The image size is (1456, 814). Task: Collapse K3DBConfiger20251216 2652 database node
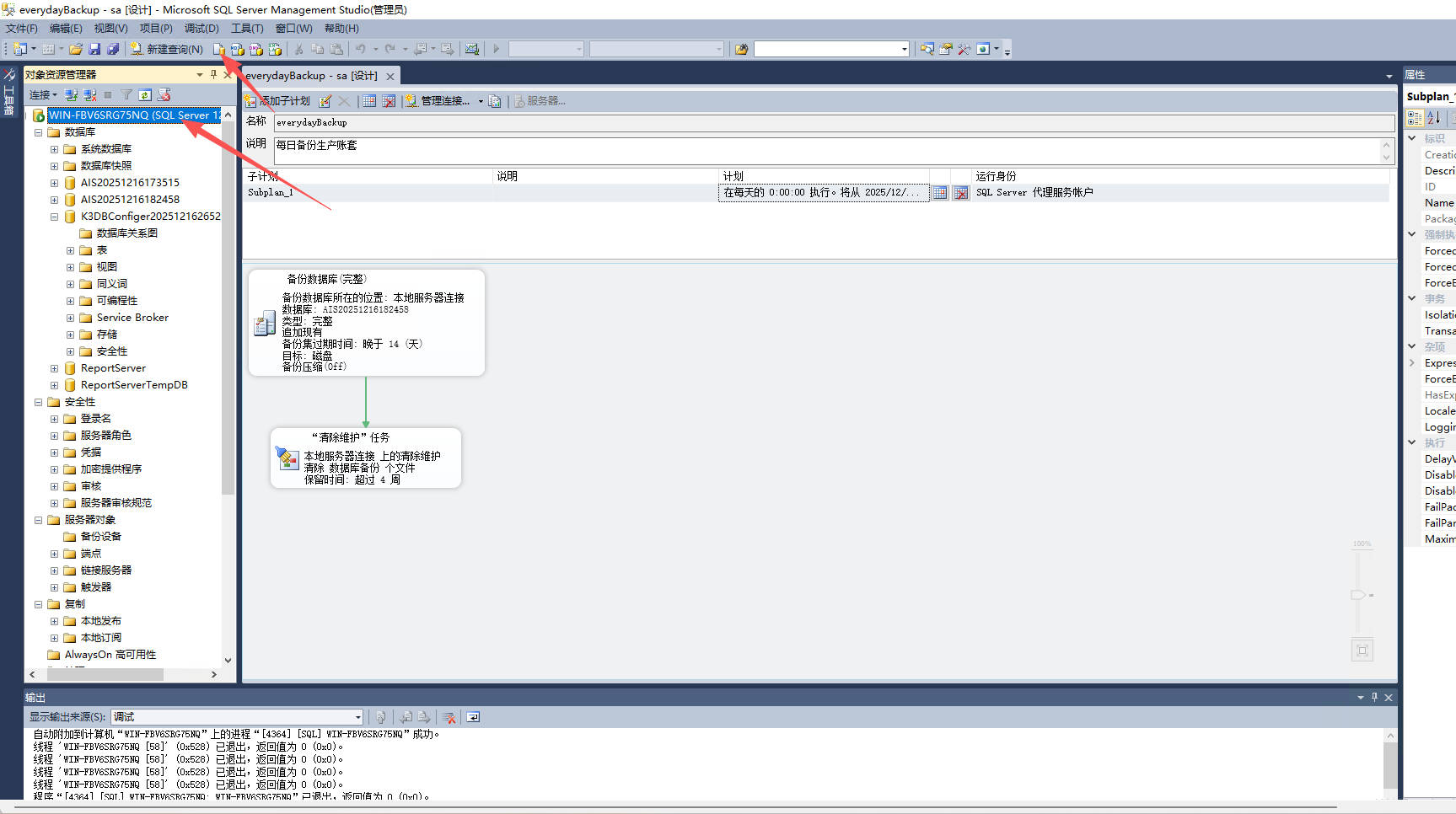pyautogui.click(x=54, y=217)
